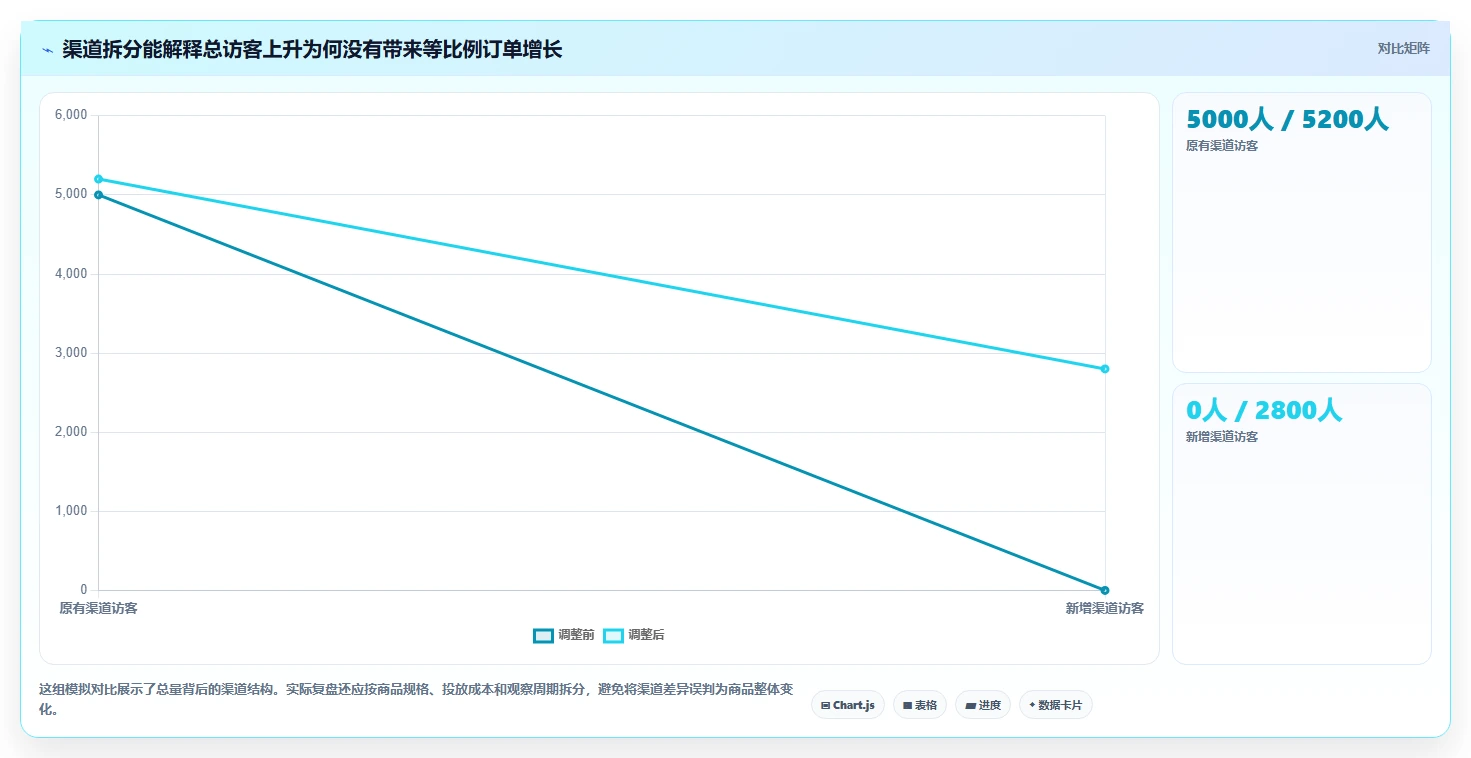
Task: Click the 对比矩阵 label in header
Action: click(x=1404, y=48)
